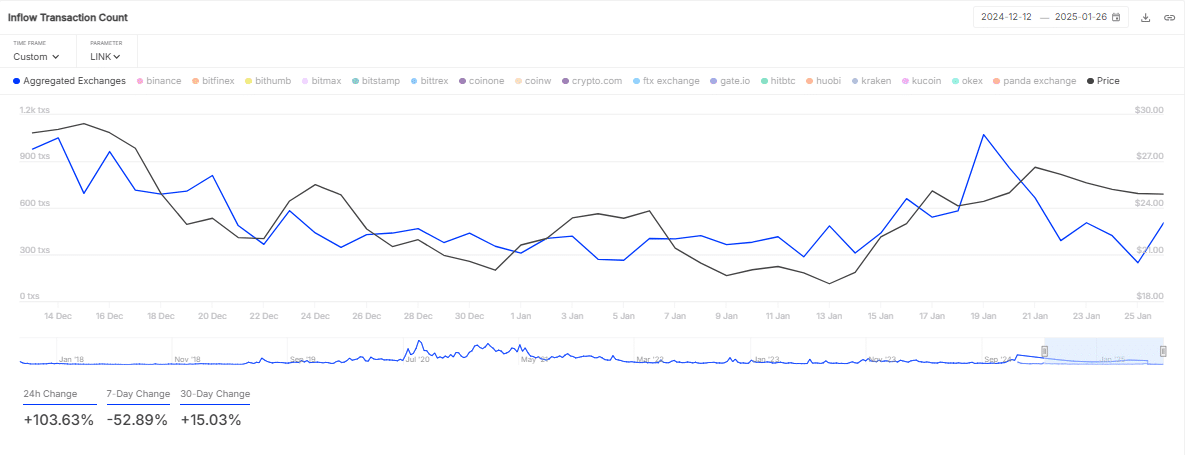The height and width of the screenshot is (455, 1185).
Task: Select the 7-Day Change tab
Action: 138,394
